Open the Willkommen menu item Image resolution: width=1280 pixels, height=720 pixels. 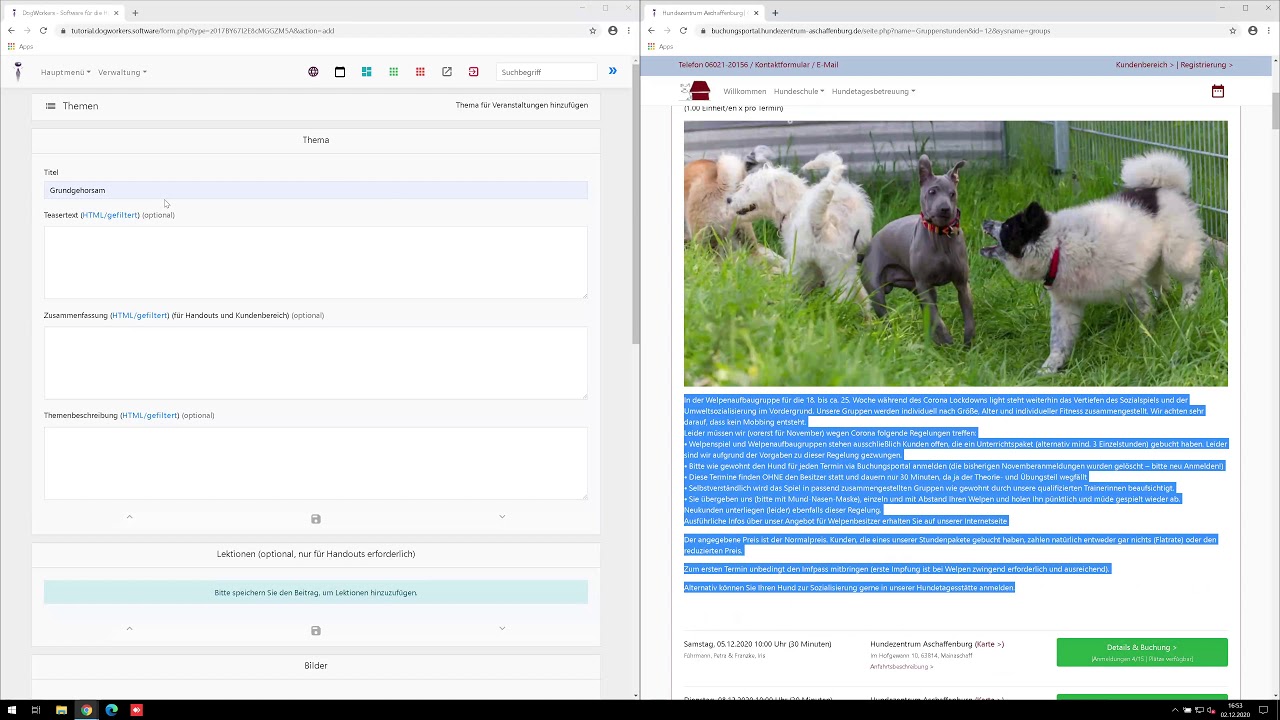pos(745,91)
